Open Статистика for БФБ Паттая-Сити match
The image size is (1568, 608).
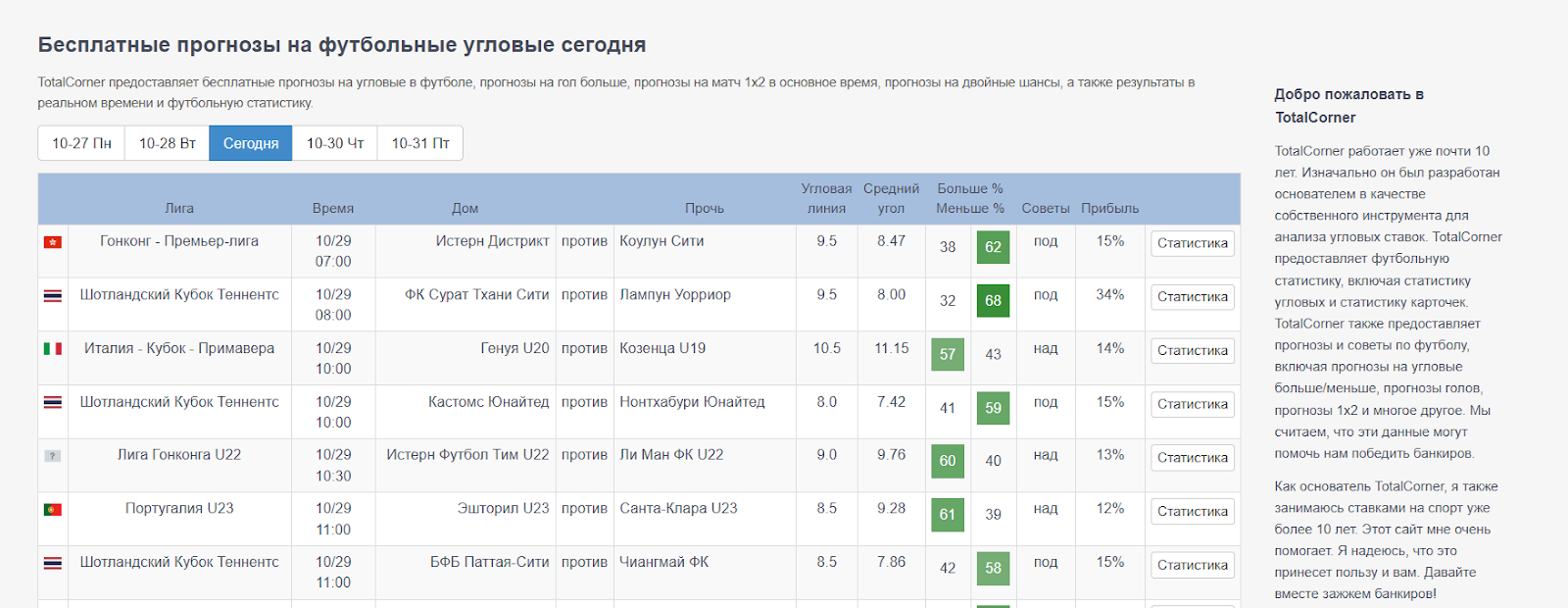click(x=1192, y=565)
